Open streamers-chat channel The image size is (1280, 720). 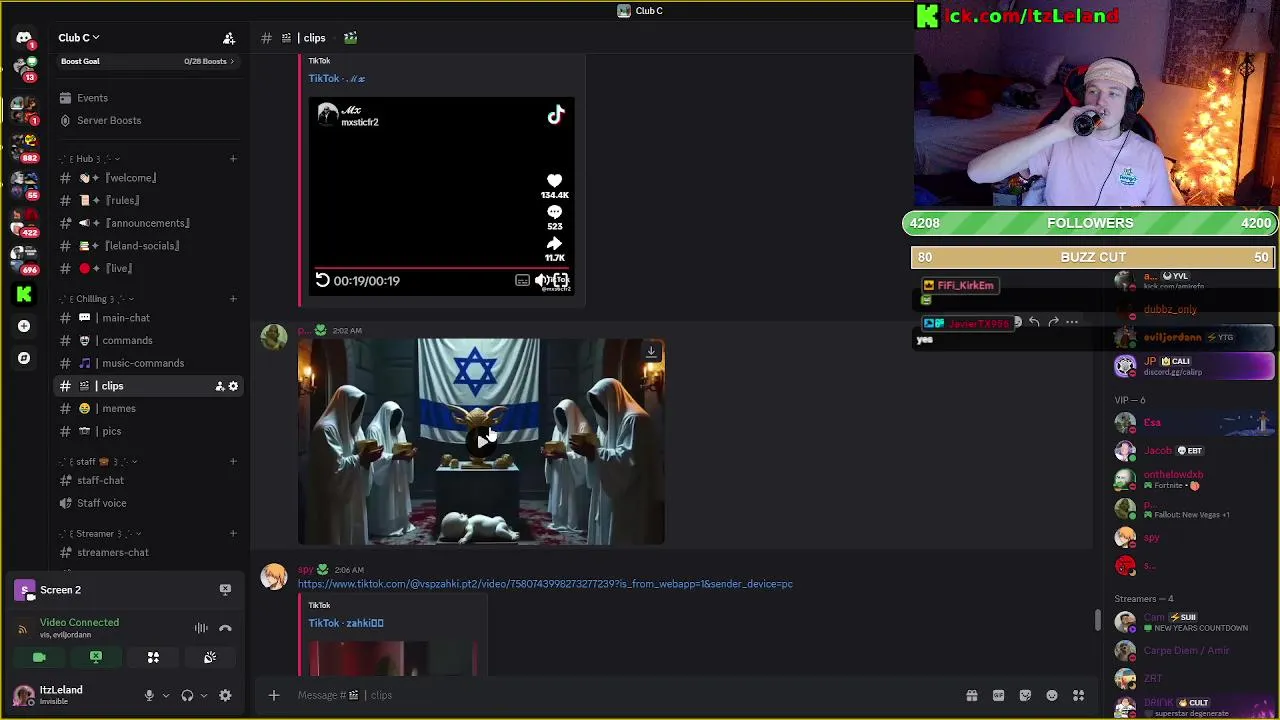coord(148,552)
